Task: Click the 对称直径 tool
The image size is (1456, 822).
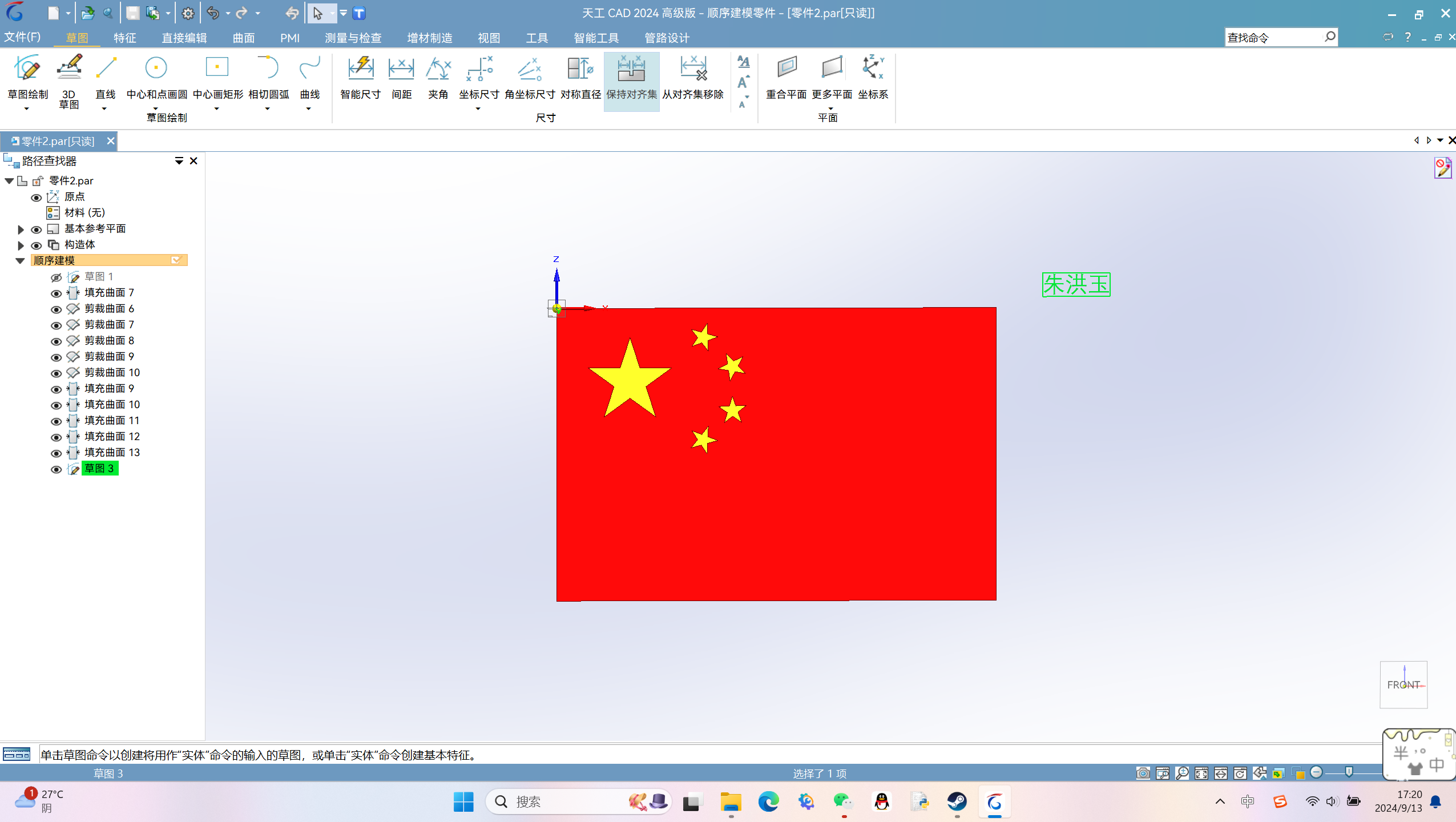Action: coord(580,77)
